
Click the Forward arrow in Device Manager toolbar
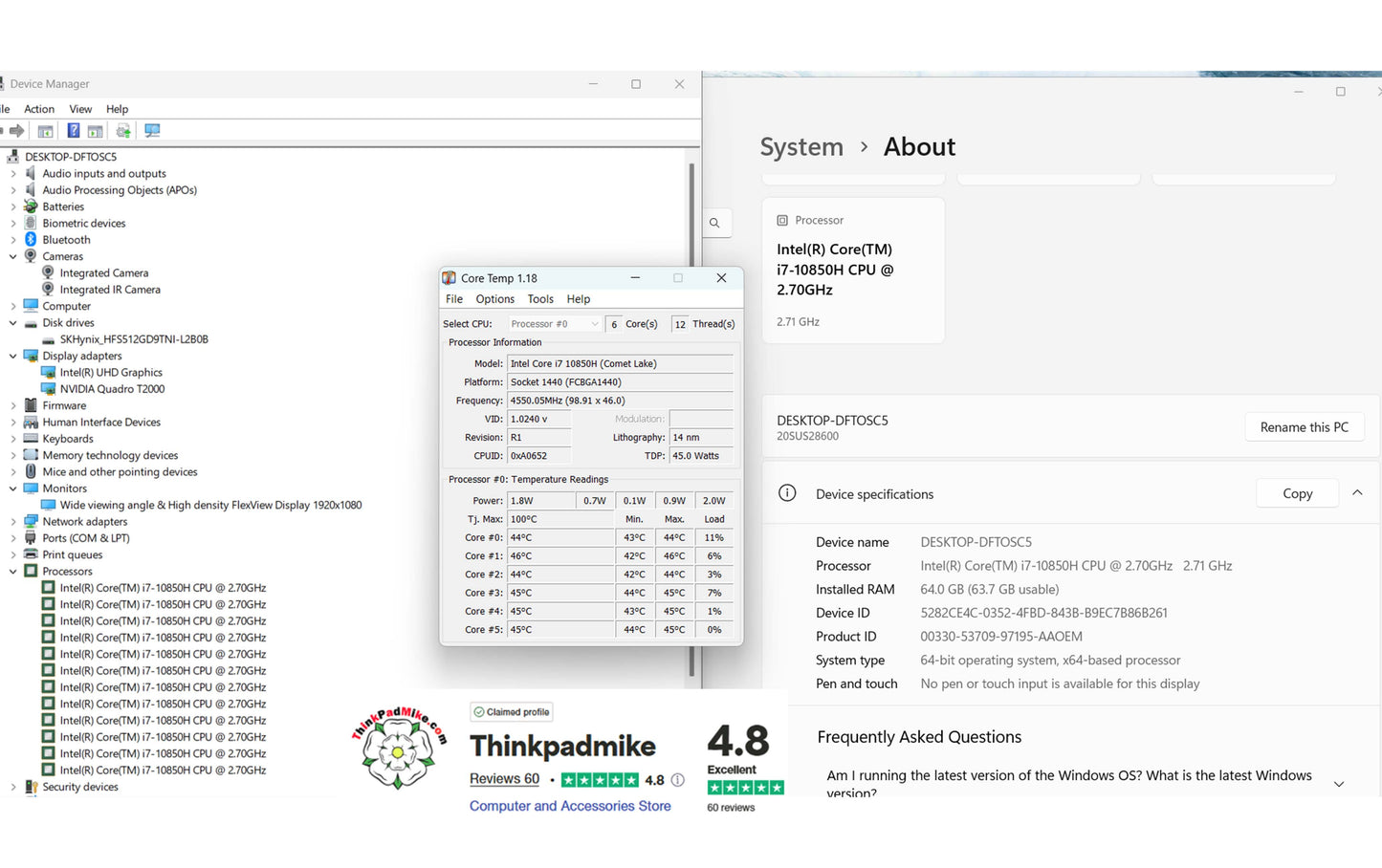coord(16,131)
